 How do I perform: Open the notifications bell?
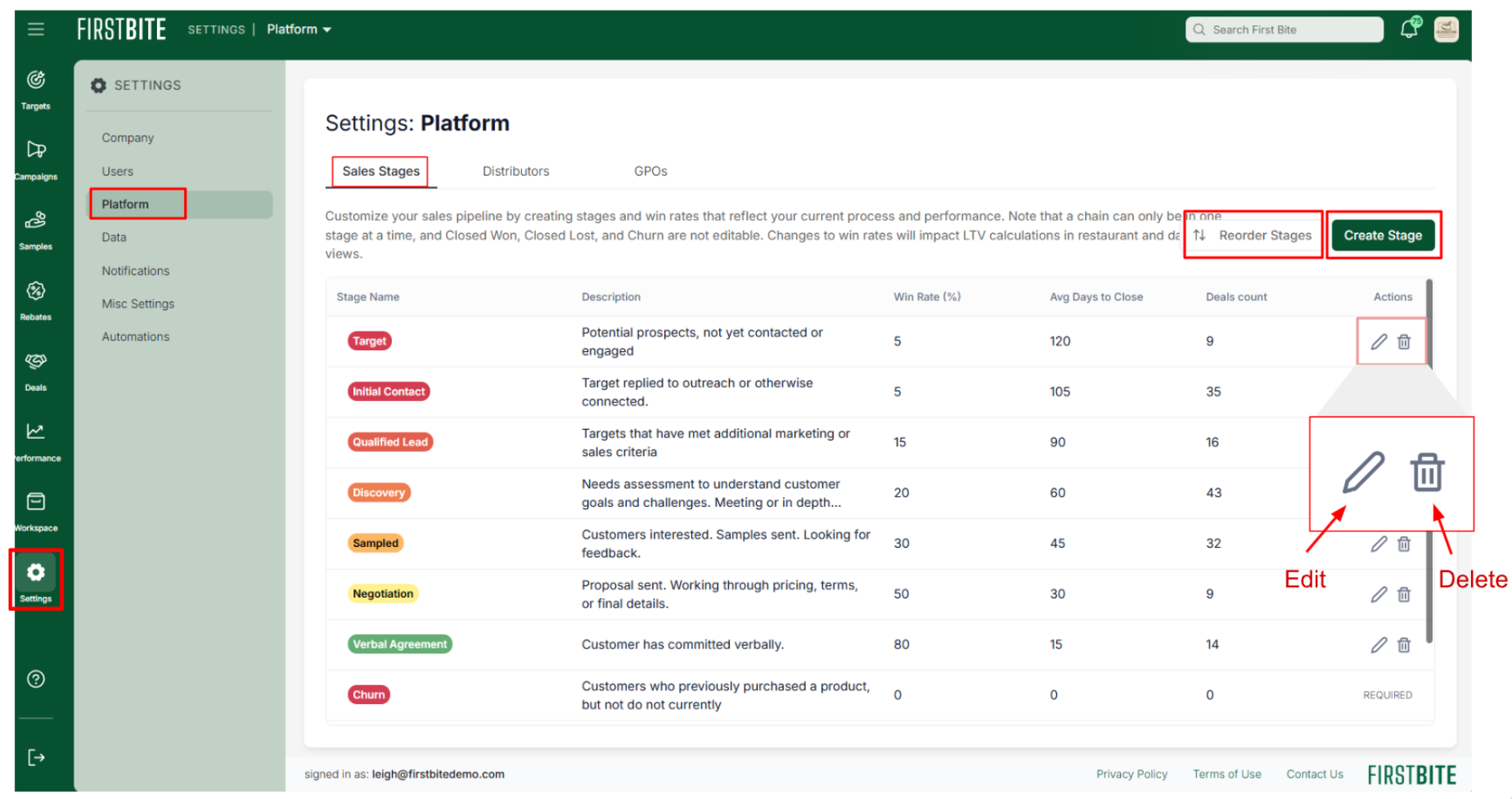click(x=1410, y=29)
